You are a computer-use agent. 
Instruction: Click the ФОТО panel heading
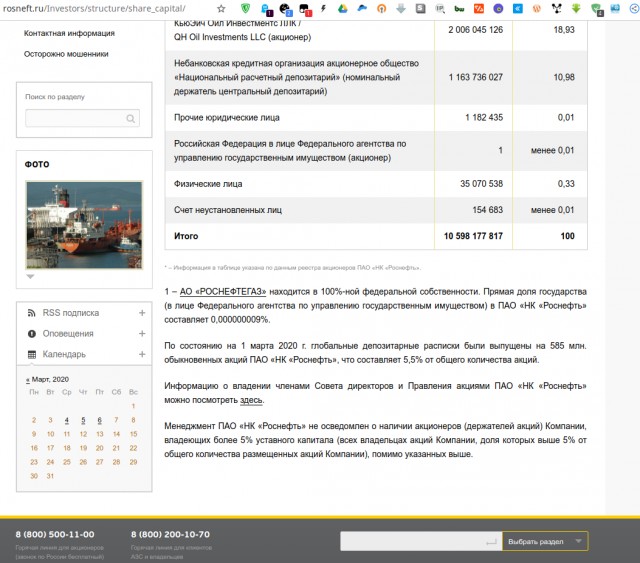point(37,164)
